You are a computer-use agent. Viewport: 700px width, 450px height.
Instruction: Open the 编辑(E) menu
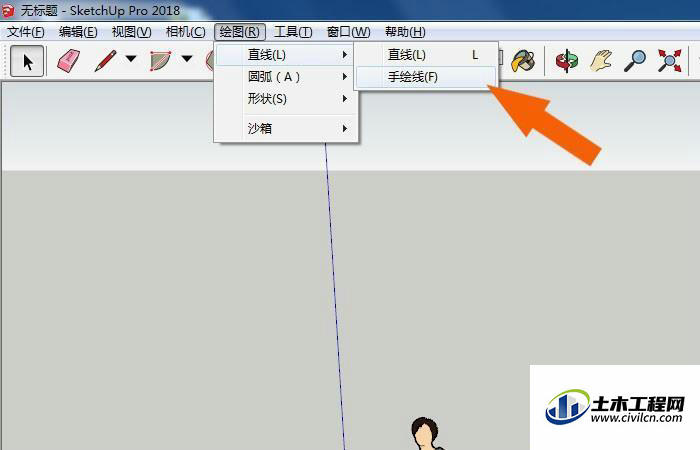pos(78,32)
